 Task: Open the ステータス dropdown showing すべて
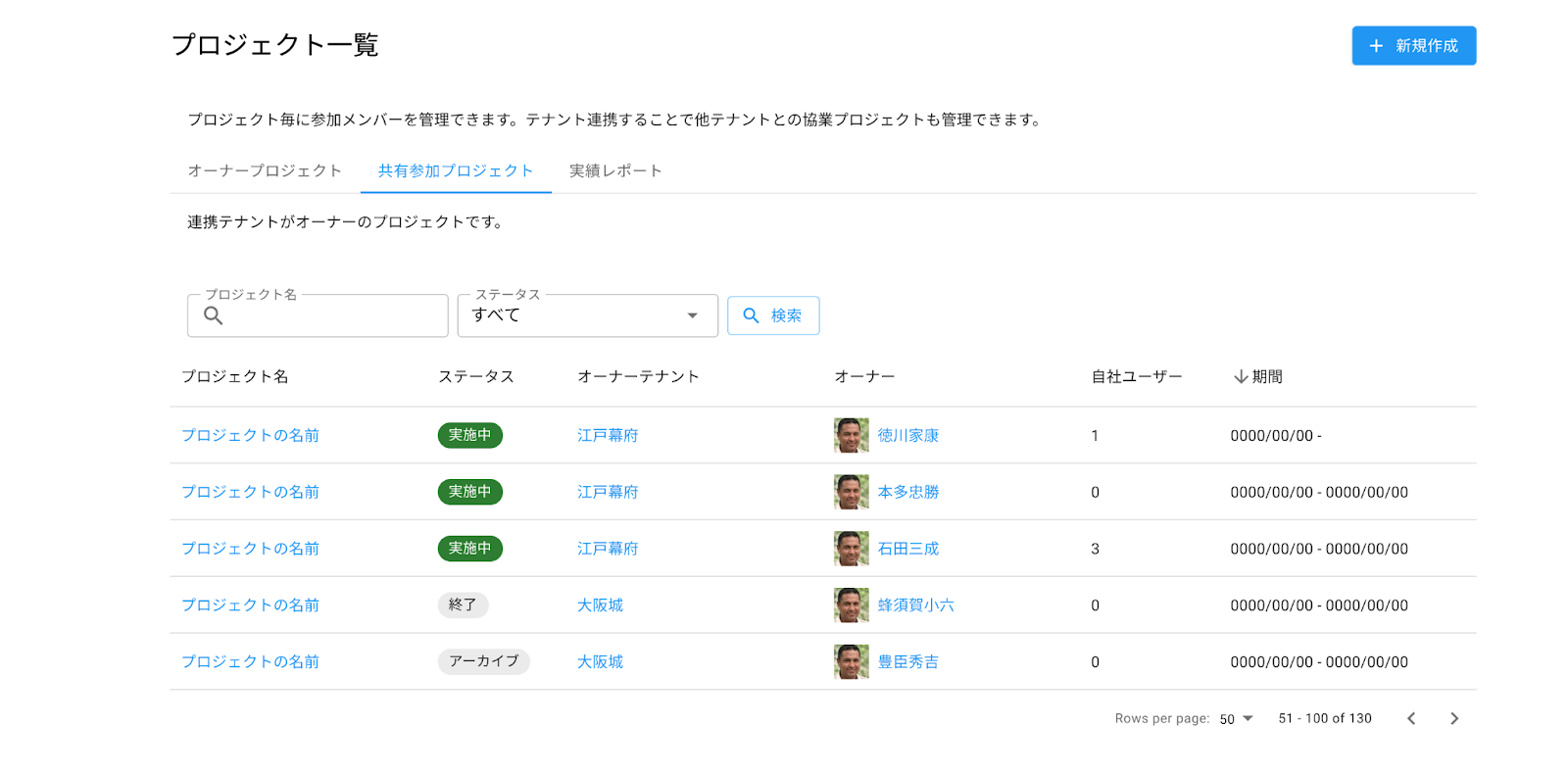coord(587,315)
